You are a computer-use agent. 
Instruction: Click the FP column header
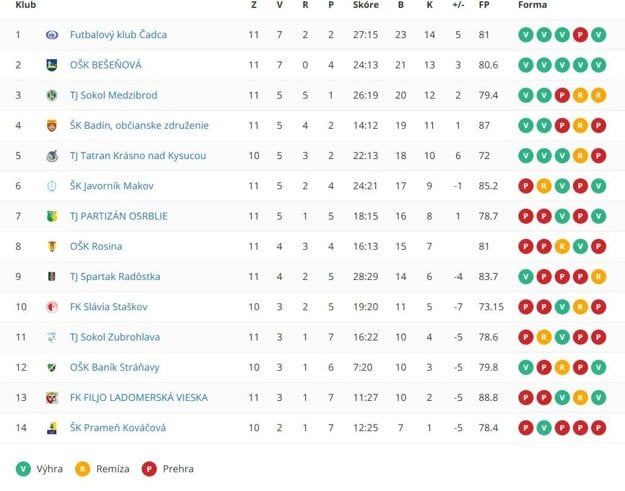pyautogui.click(x=484, y=6)
